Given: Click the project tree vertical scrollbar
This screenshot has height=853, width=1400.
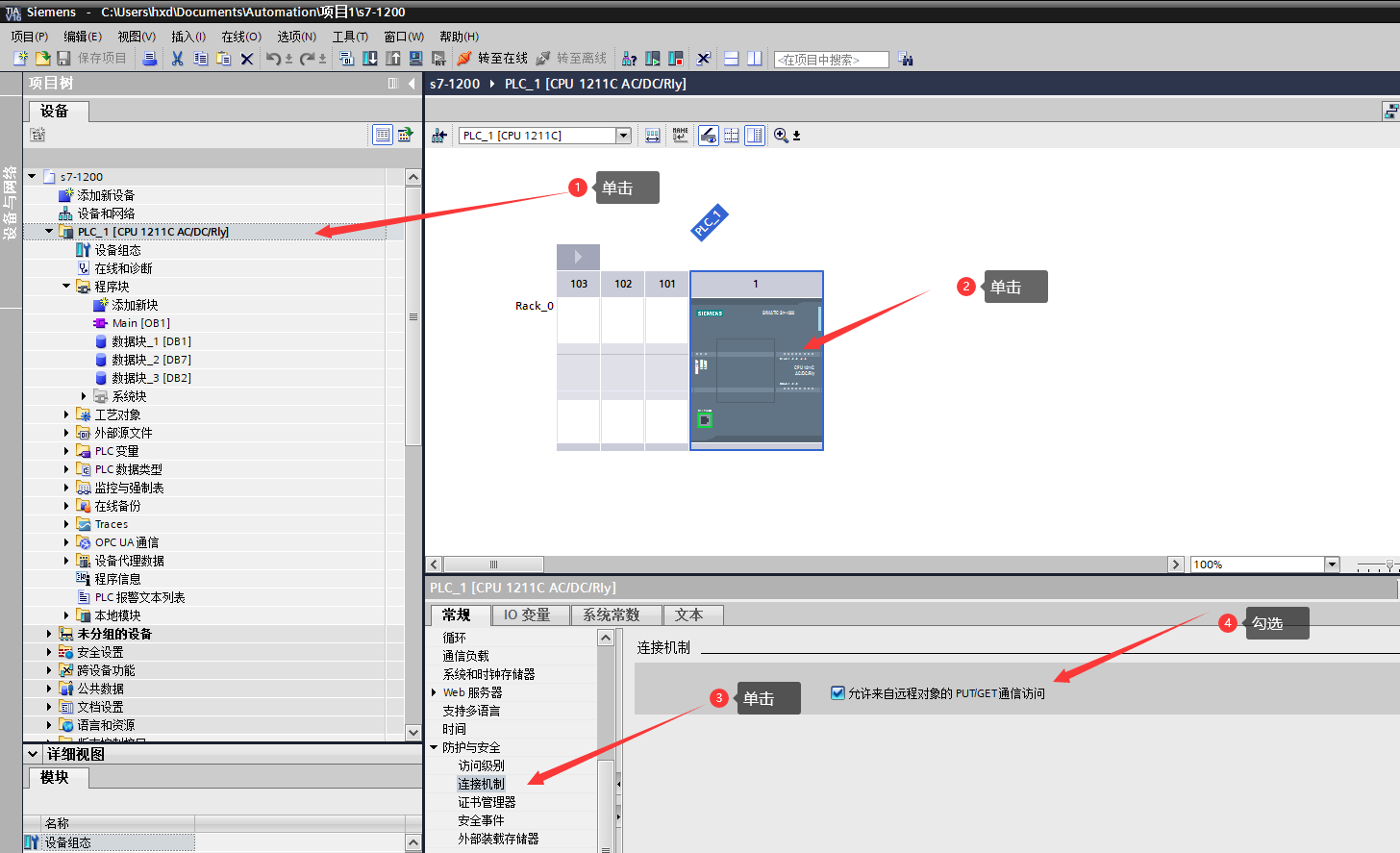Looking at the screenshot, I should [413, 317].
